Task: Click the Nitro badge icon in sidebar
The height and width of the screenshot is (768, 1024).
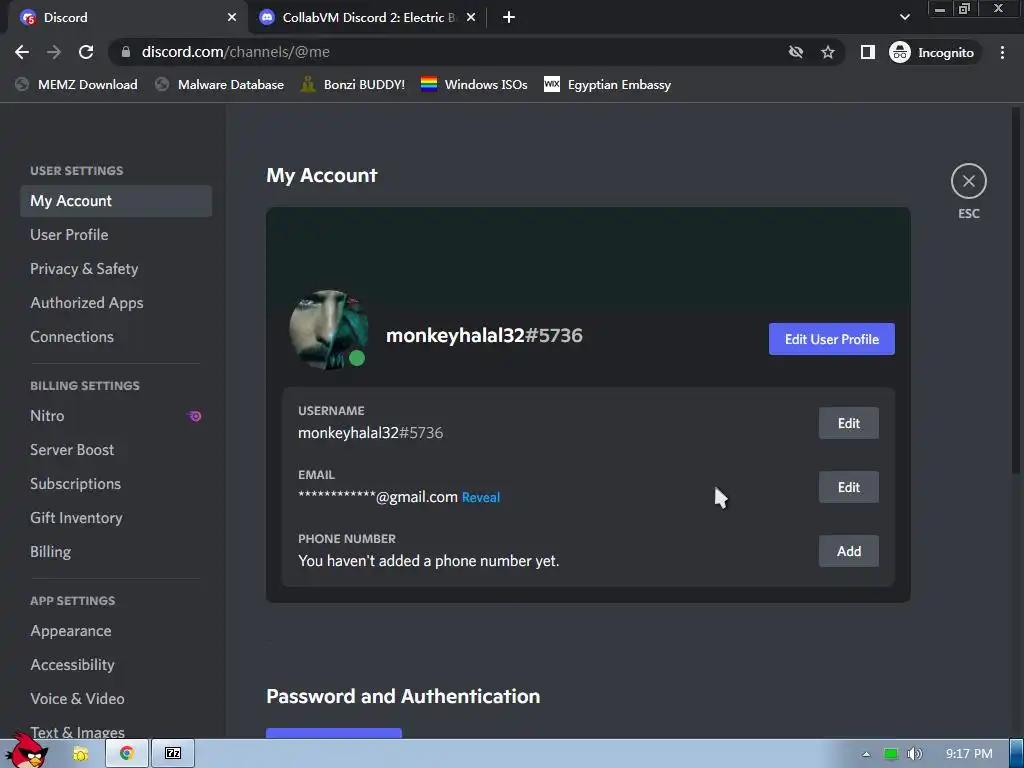Action: pos(194,416)
